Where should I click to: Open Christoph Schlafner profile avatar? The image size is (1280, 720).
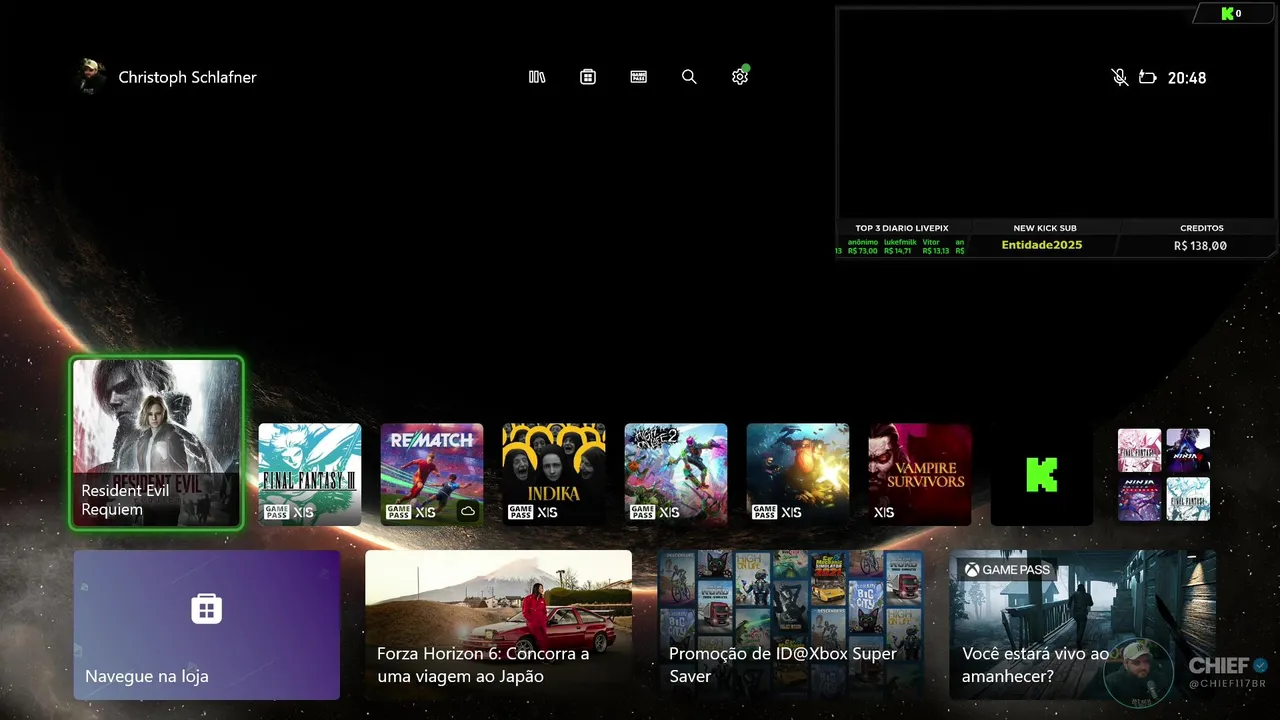[92, 77]
